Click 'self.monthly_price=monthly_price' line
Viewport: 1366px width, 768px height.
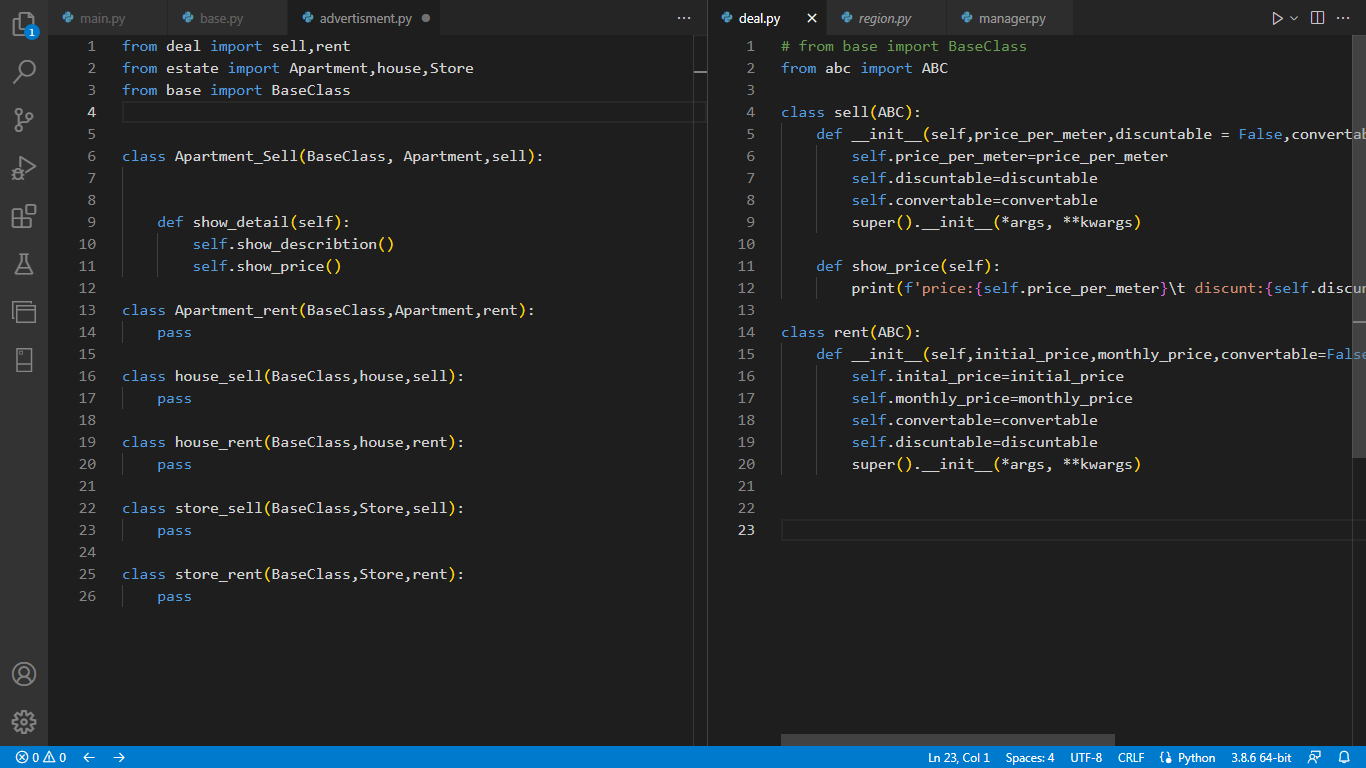(992, 398)
